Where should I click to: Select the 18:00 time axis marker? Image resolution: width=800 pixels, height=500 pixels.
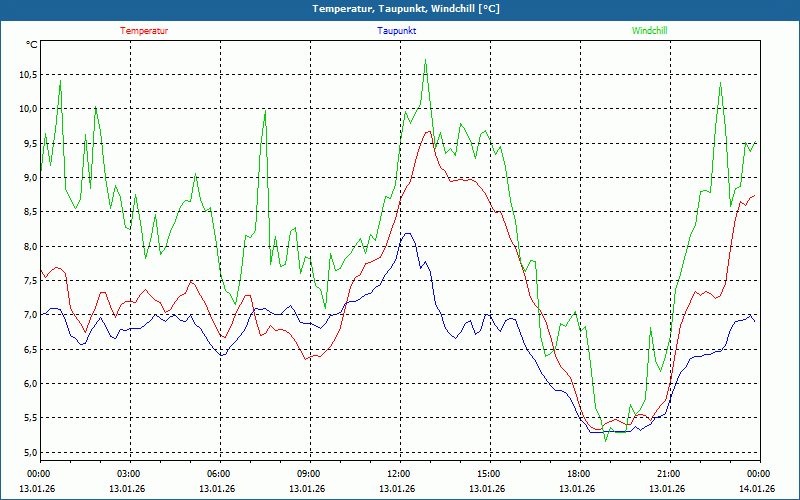tap(579, 474)
